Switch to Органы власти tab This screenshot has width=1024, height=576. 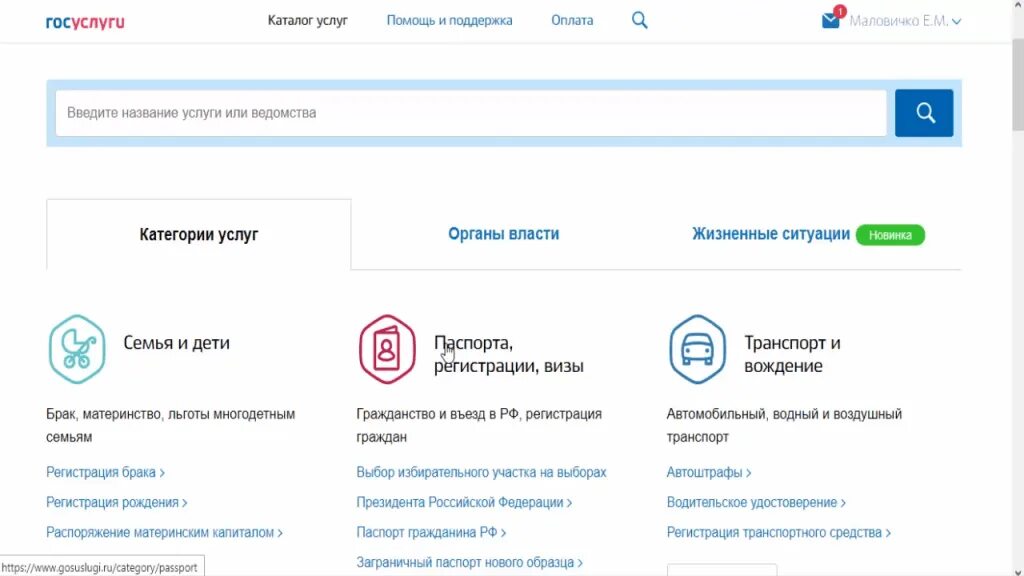[504, 234]
